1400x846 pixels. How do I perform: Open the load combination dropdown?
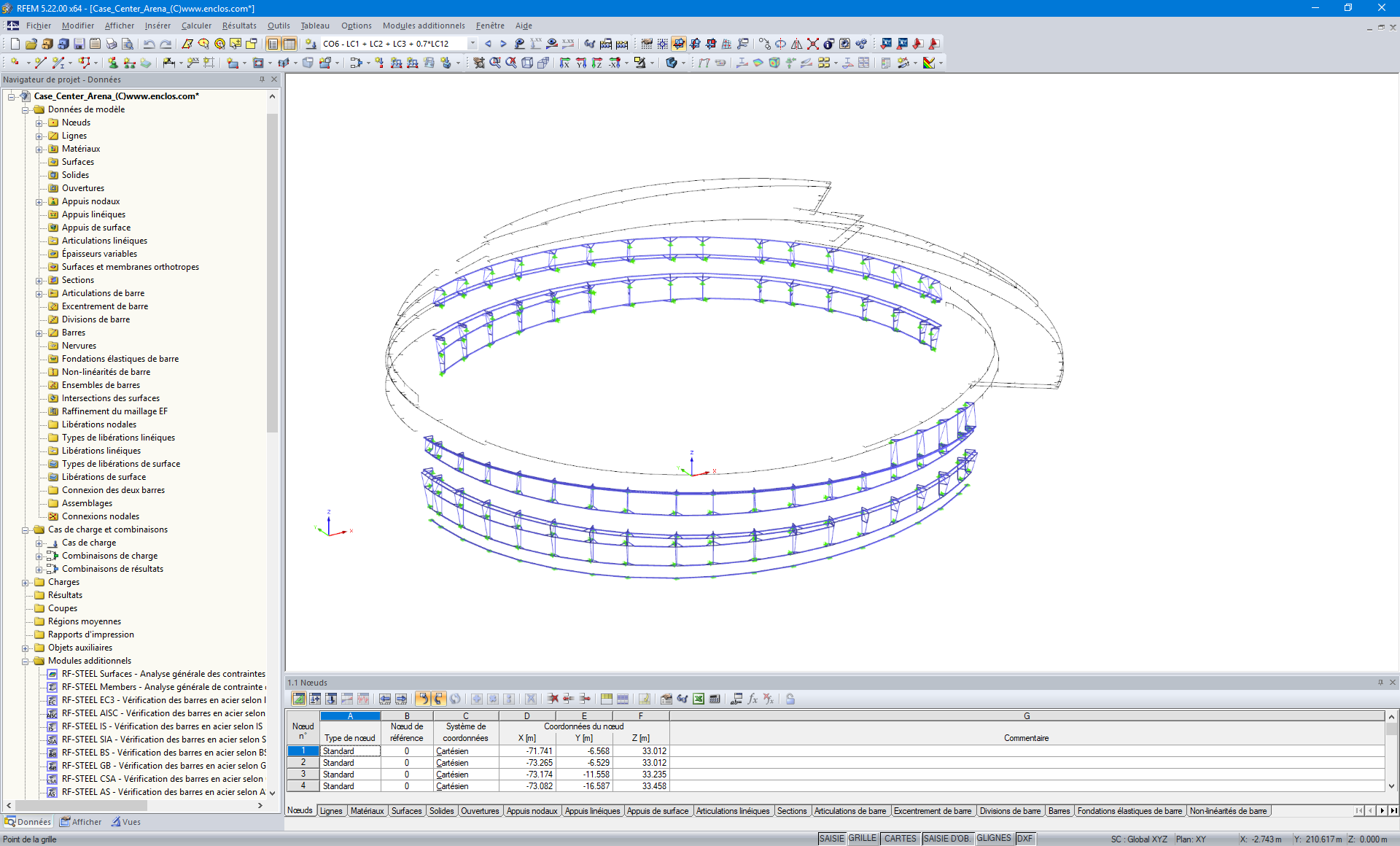pyautogui.click(x=472, y=44)
